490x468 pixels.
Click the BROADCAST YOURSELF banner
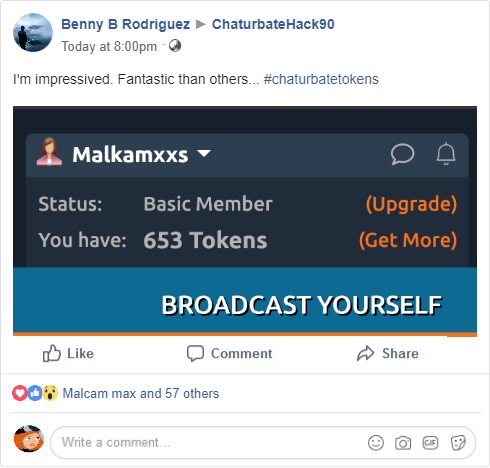click(245, 301)
